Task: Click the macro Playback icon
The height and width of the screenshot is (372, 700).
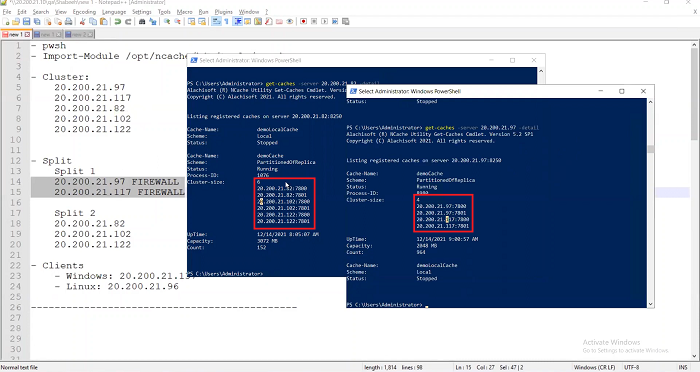Action: 325,21
